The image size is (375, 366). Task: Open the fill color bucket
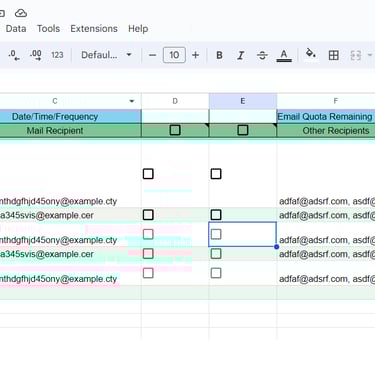pyautogui.click(x=311, y=53)
